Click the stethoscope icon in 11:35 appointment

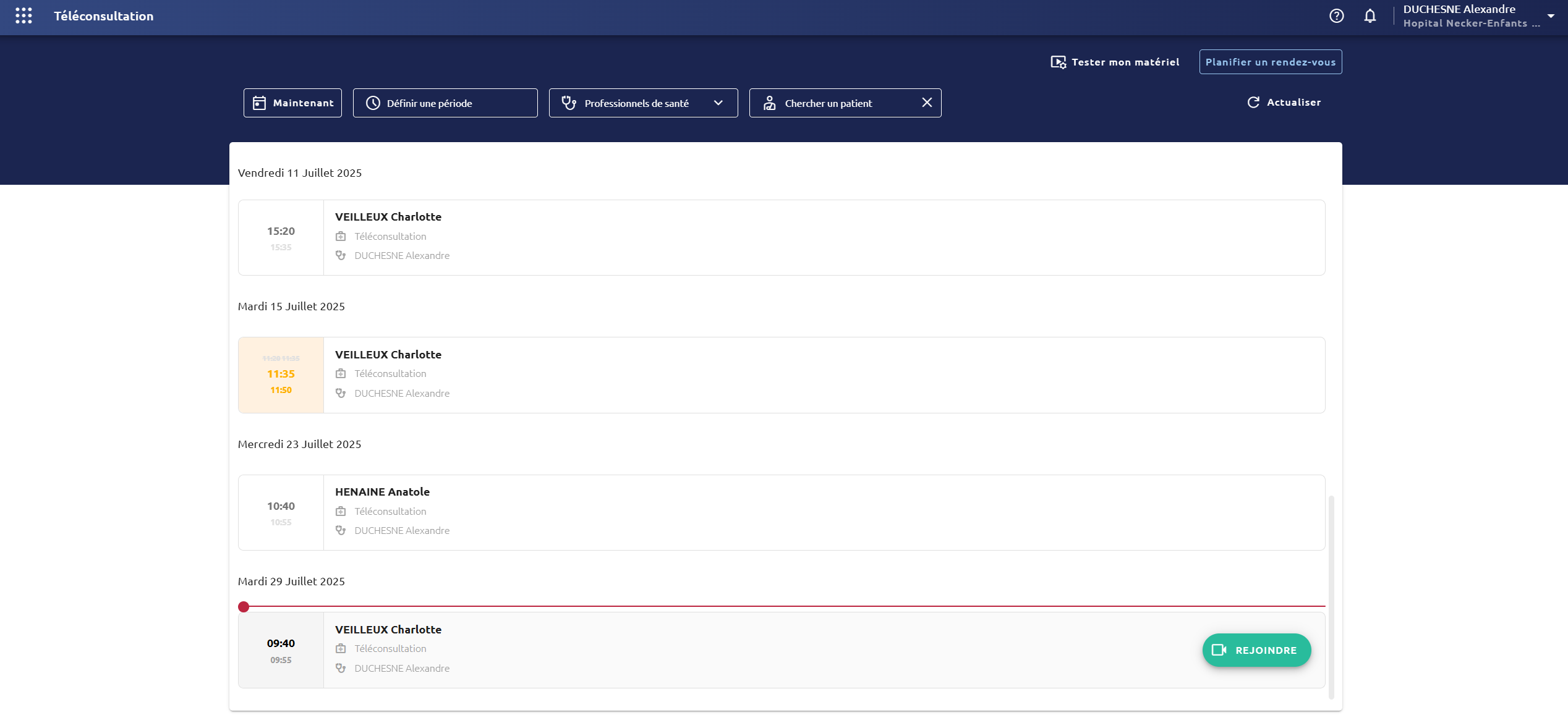click(341, 393)
